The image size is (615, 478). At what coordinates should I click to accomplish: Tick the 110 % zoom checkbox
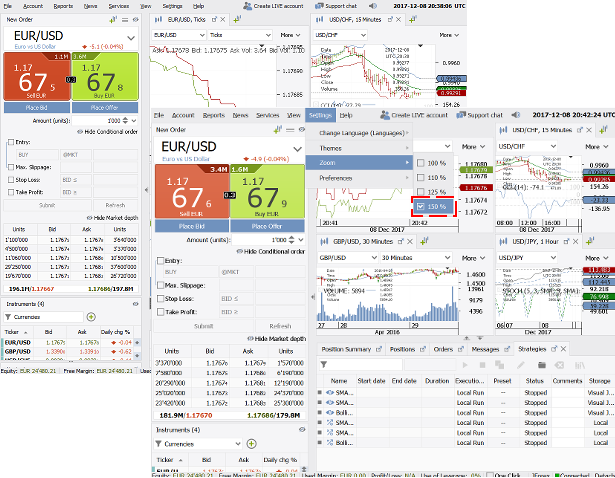point(420,178)
